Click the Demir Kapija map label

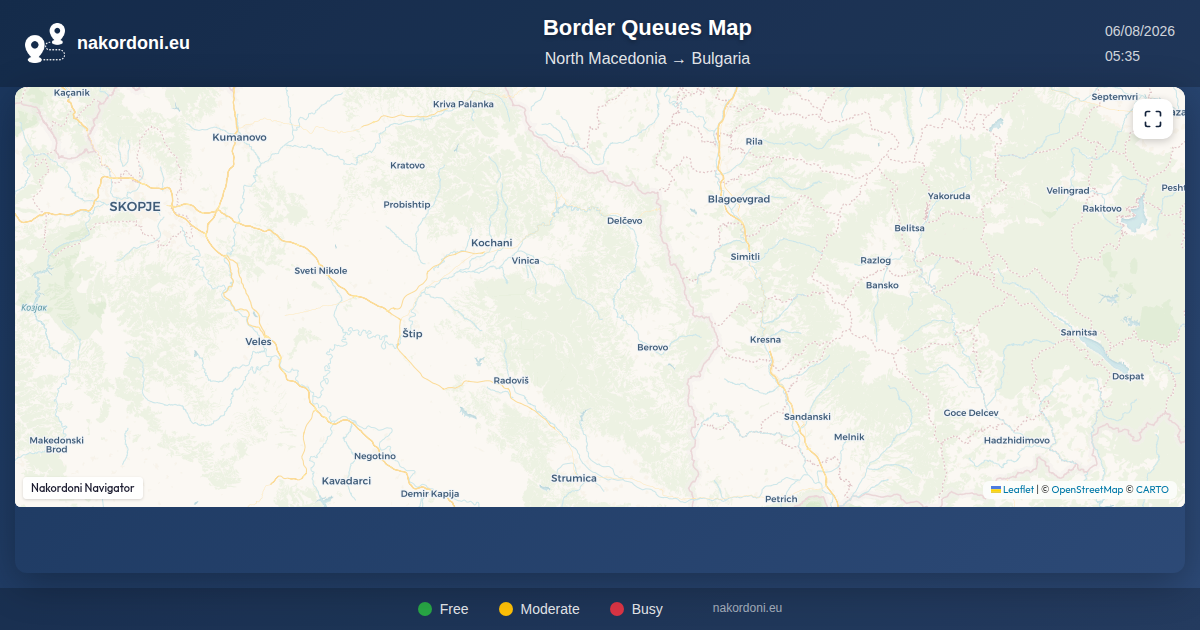pos(430,494)
